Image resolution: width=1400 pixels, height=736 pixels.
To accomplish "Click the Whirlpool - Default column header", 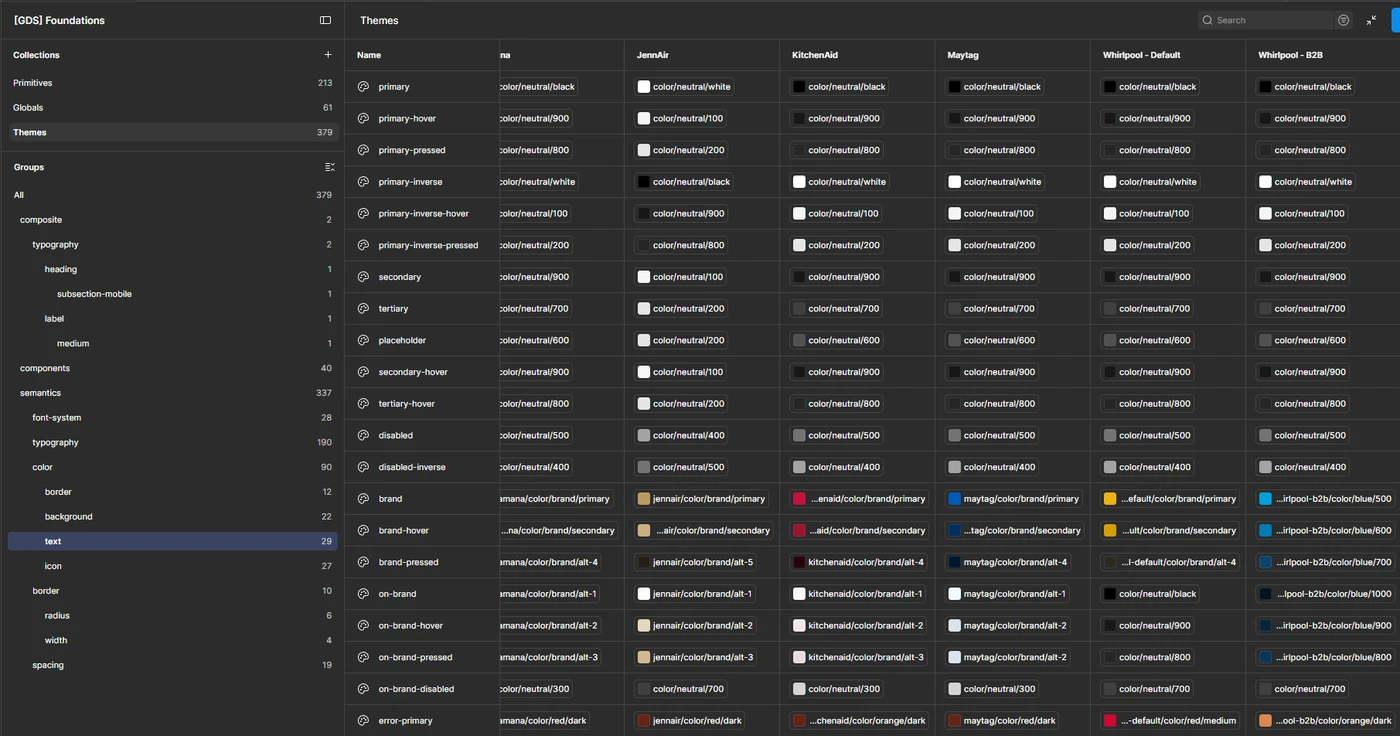I will [x=1168, y=55].
